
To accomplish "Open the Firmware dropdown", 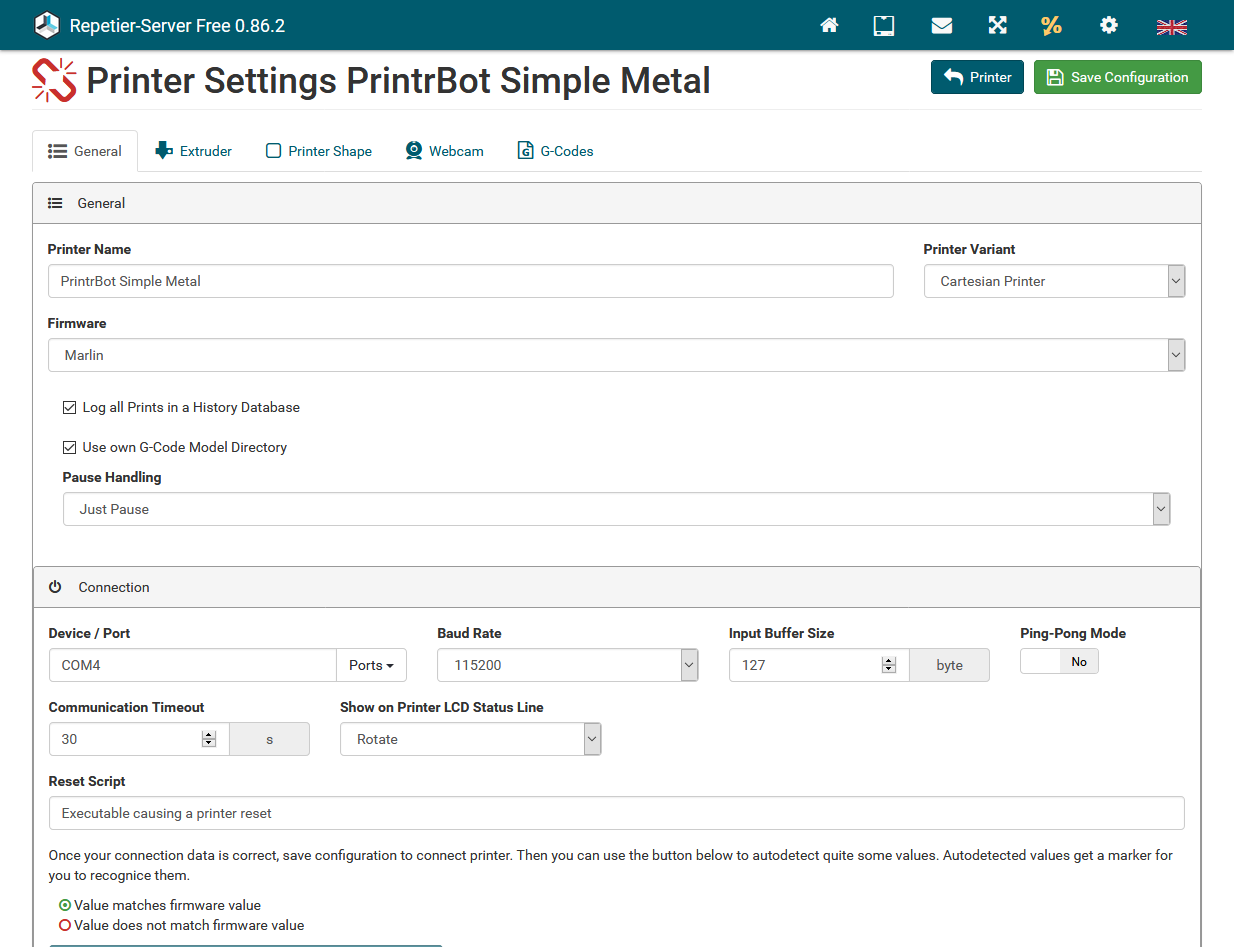I will click(x=617, y=355).
